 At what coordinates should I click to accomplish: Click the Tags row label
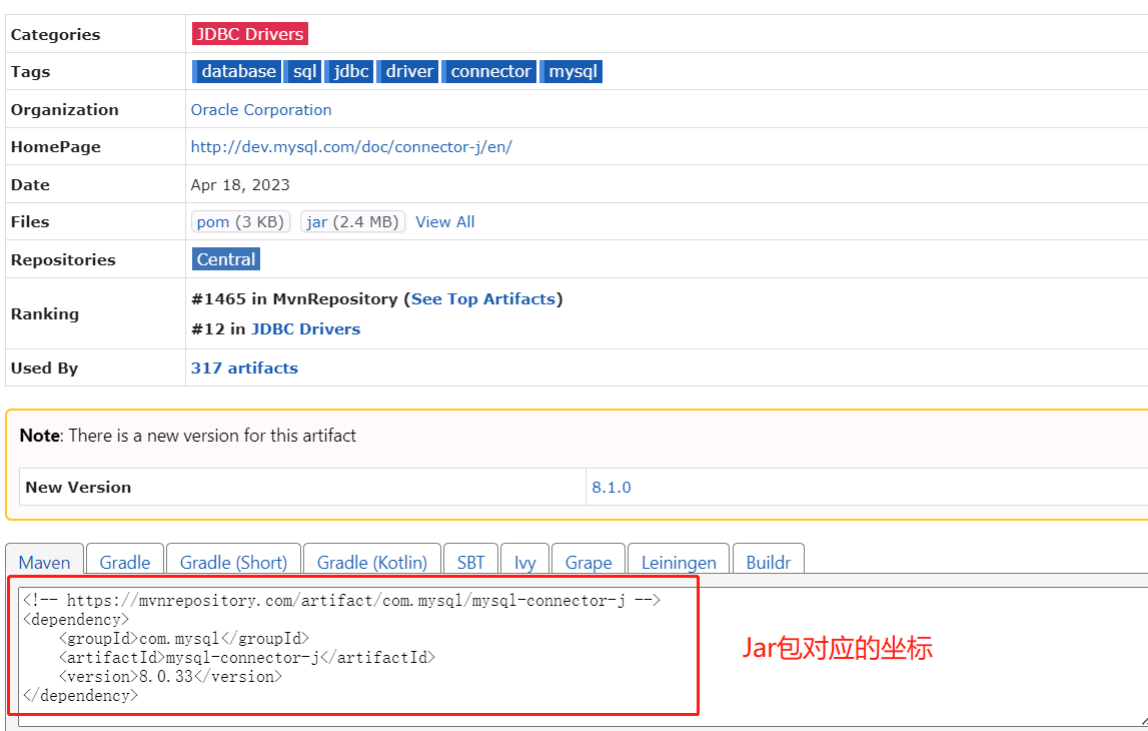(x=30, y=72)
